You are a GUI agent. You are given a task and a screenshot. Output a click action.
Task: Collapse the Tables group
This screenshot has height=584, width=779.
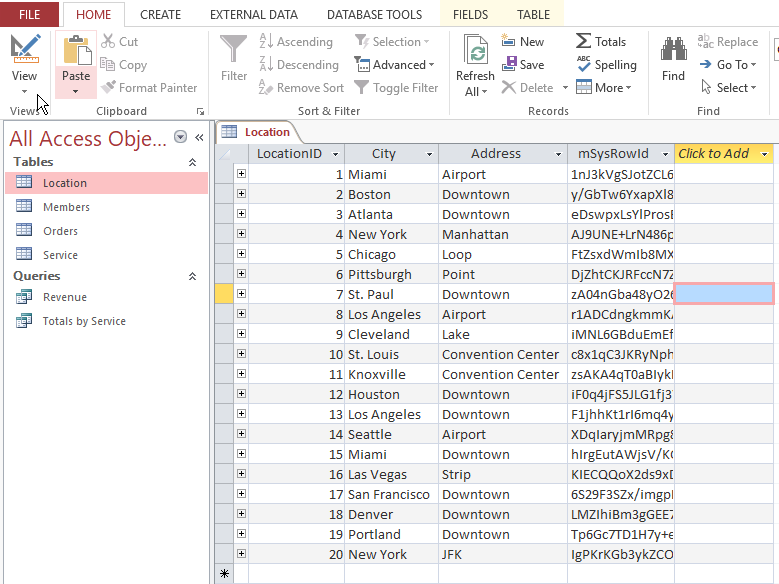(x=192, y=162)
